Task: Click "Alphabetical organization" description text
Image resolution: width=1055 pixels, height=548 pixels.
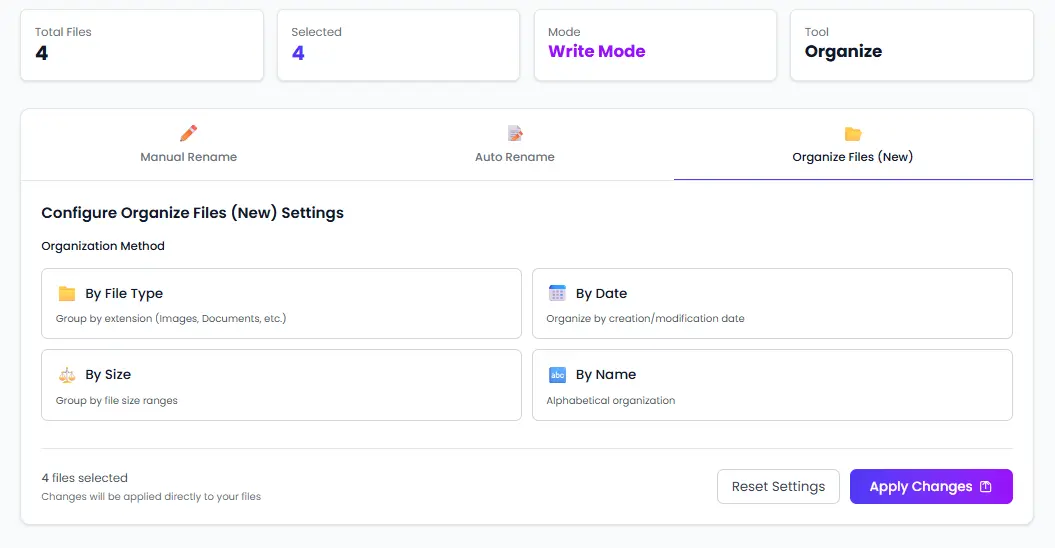Action: 610,401
